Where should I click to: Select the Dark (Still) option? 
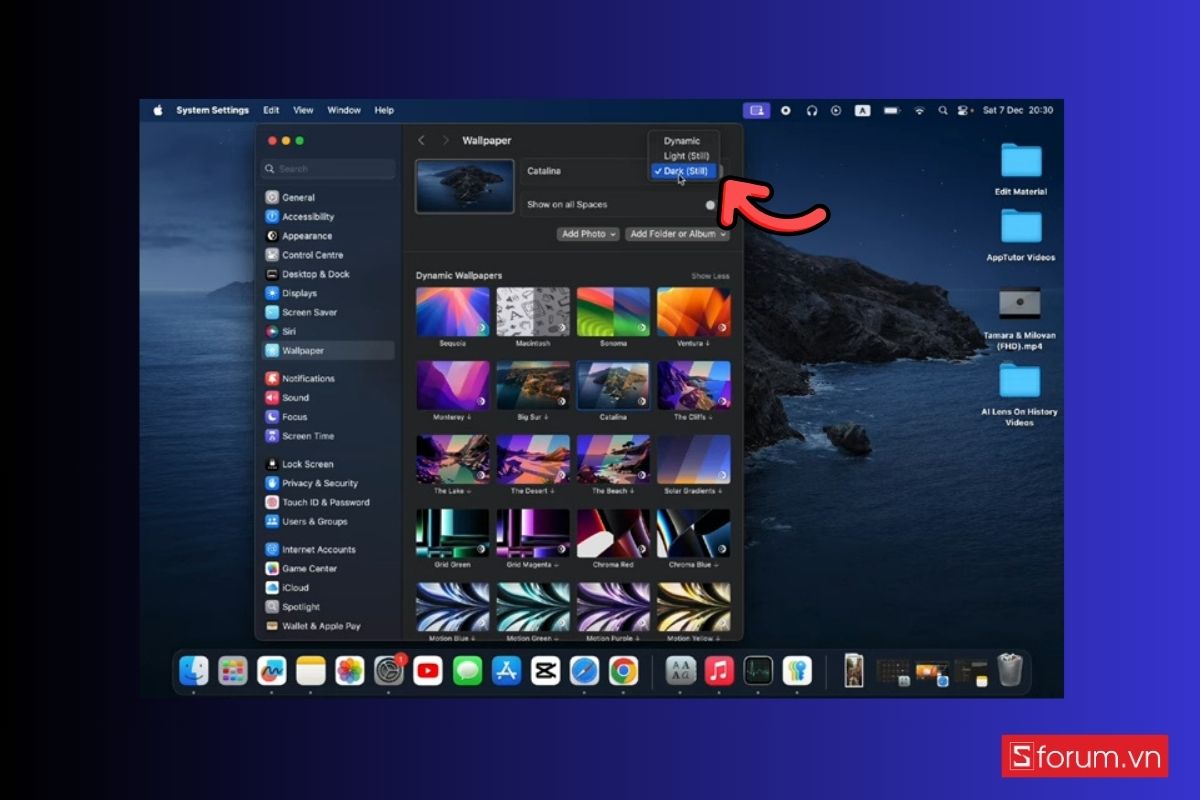[x=682, y=171]
